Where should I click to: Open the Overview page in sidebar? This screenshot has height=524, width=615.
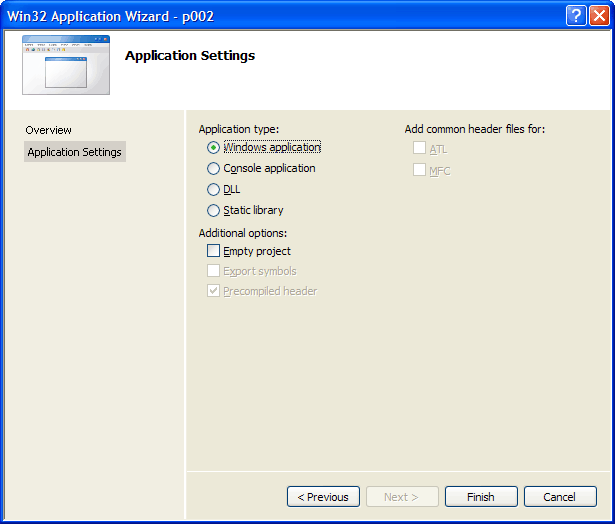pos(49,130)
